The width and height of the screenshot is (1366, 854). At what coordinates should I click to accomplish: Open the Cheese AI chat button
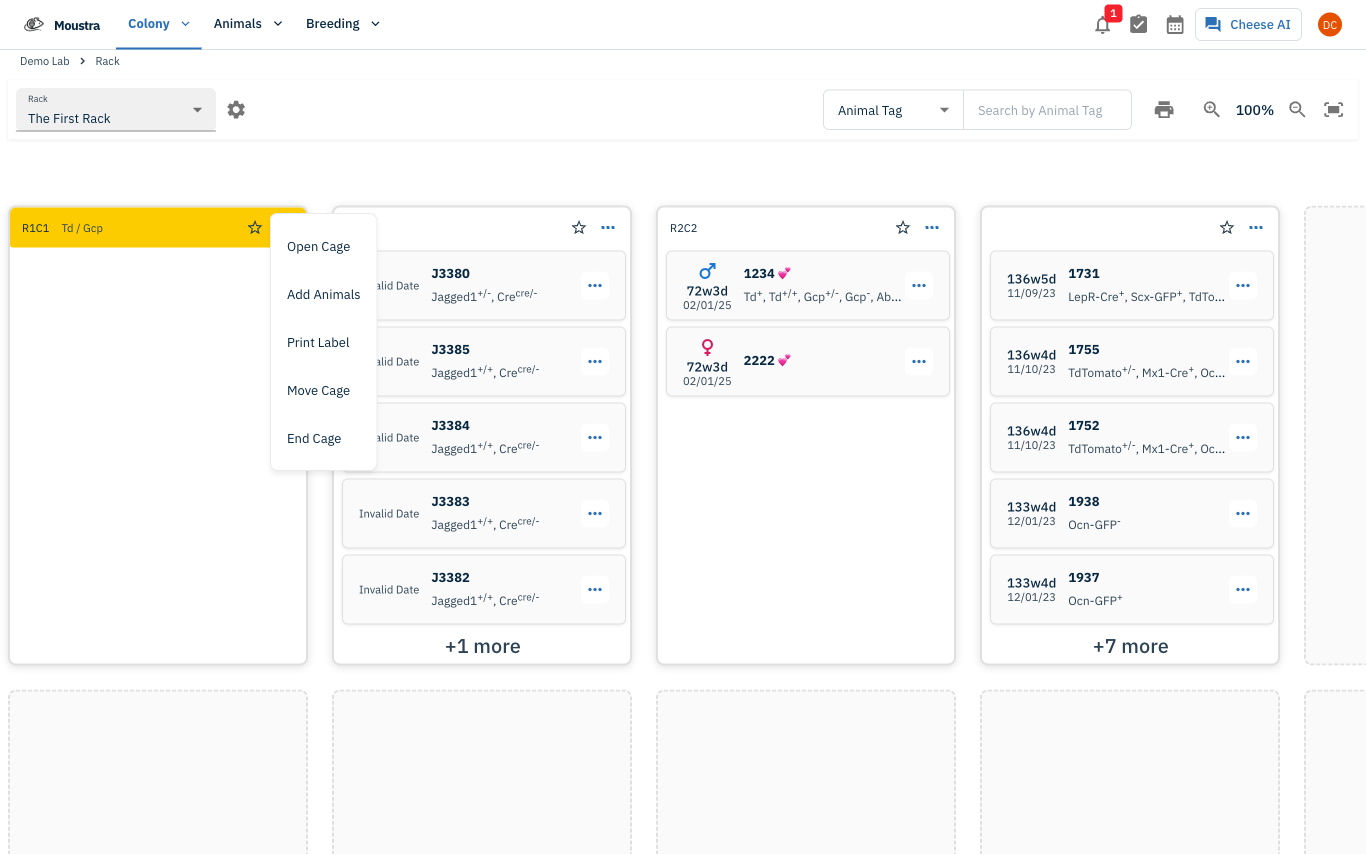point(1248,25)
